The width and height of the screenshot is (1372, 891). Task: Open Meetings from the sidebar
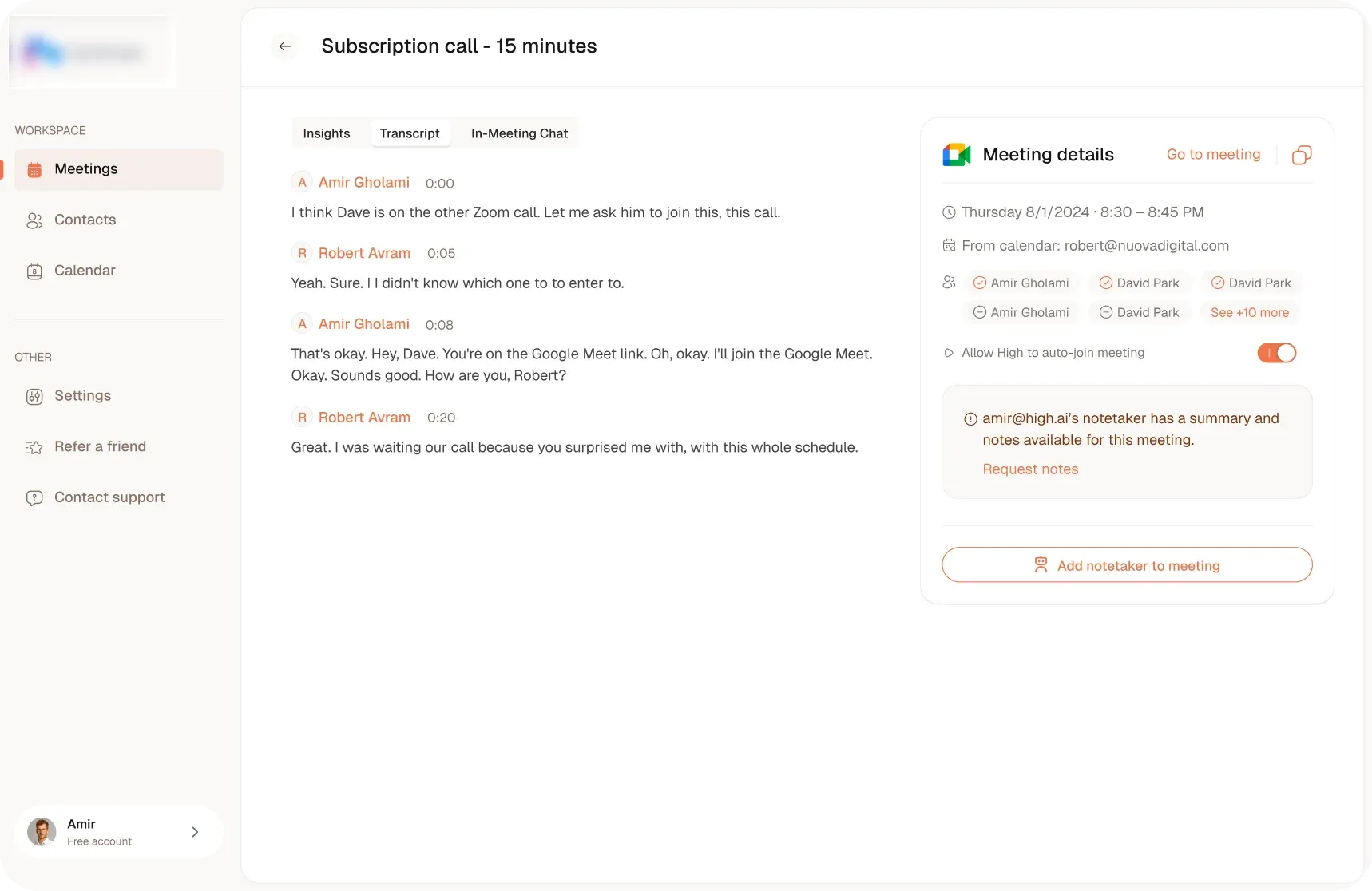pyautogui.click(x=86, y=169)
